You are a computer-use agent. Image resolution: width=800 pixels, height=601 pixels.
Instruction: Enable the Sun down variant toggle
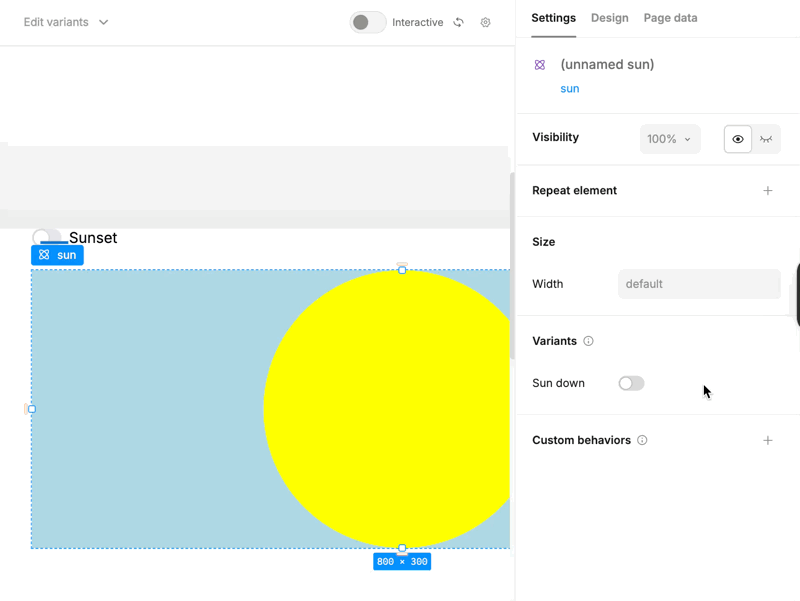click(x=631, y=383)
